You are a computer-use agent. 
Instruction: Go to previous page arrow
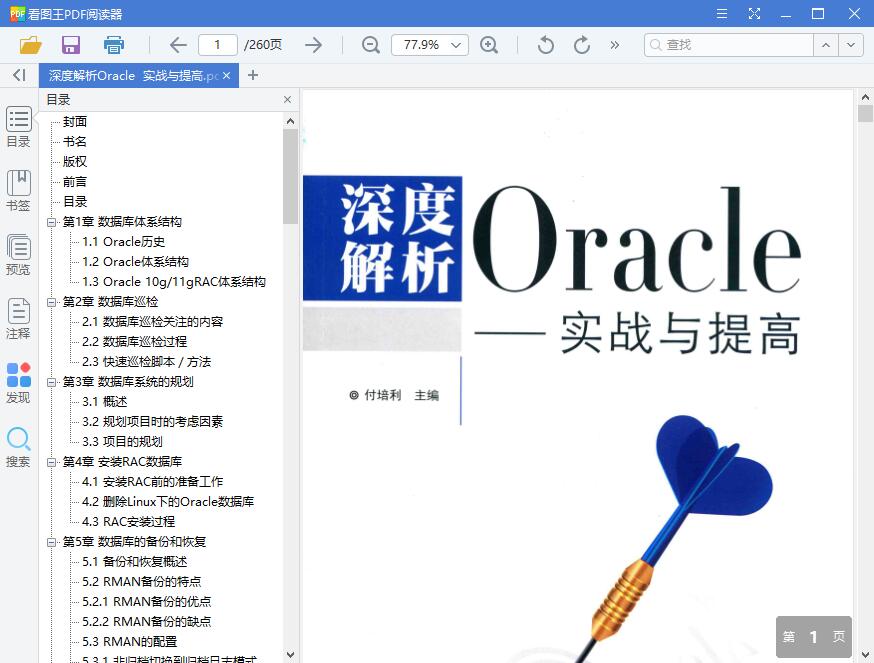coord(178,45)
